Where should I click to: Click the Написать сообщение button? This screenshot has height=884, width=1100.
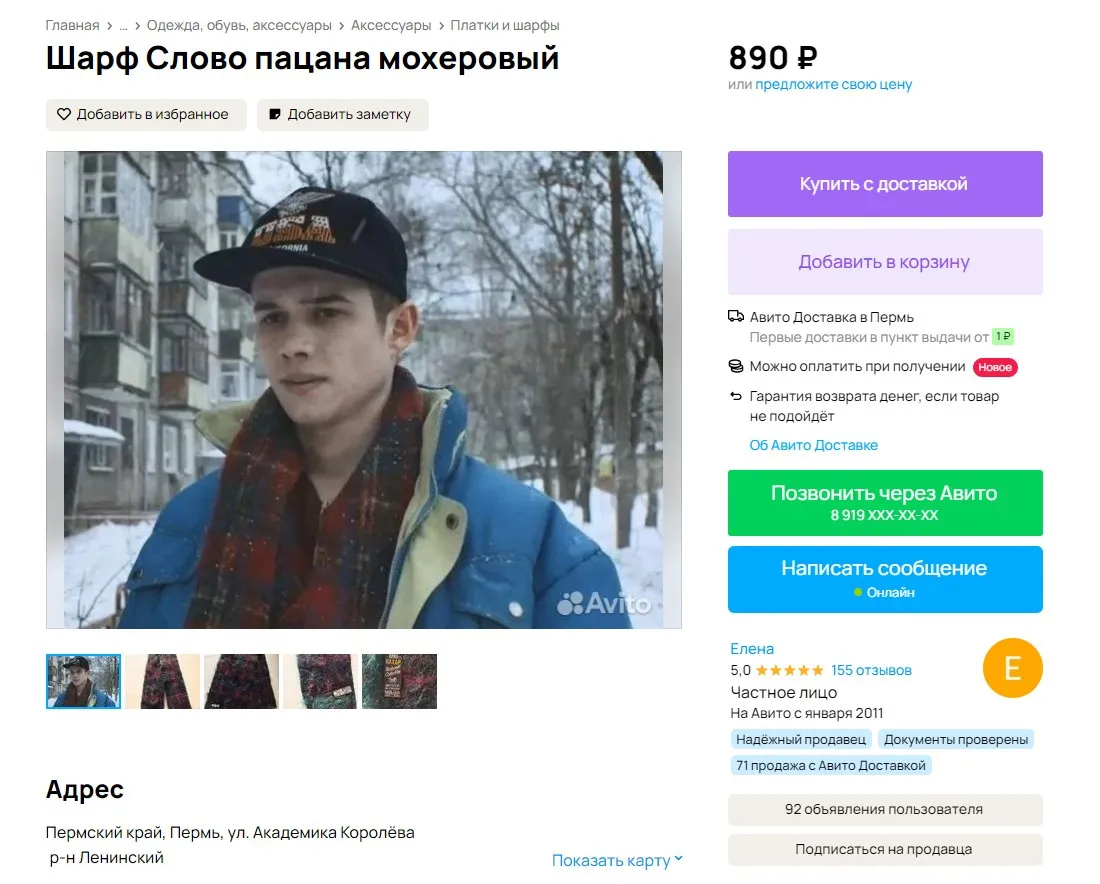coord(885,580)
